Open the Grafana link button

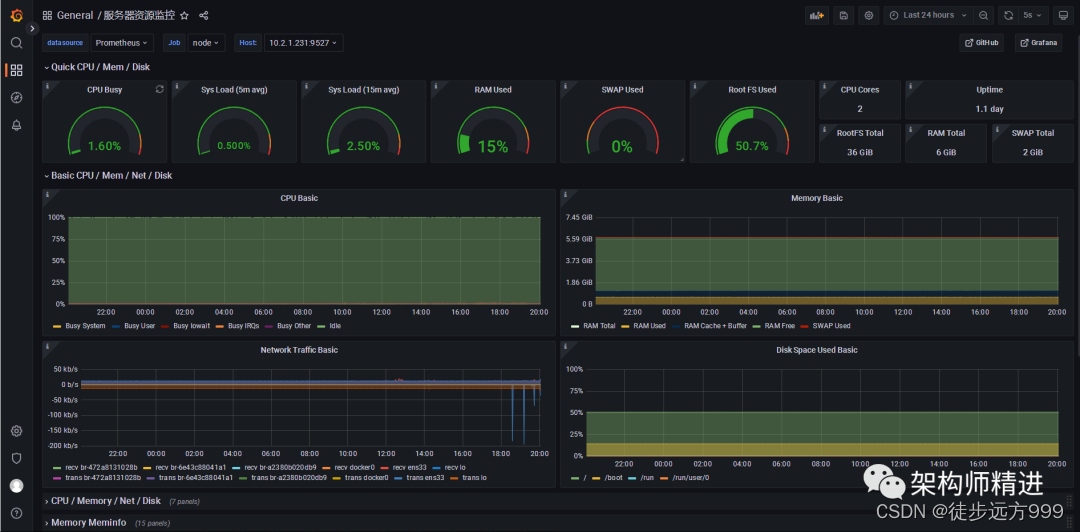pos(1038,43)
